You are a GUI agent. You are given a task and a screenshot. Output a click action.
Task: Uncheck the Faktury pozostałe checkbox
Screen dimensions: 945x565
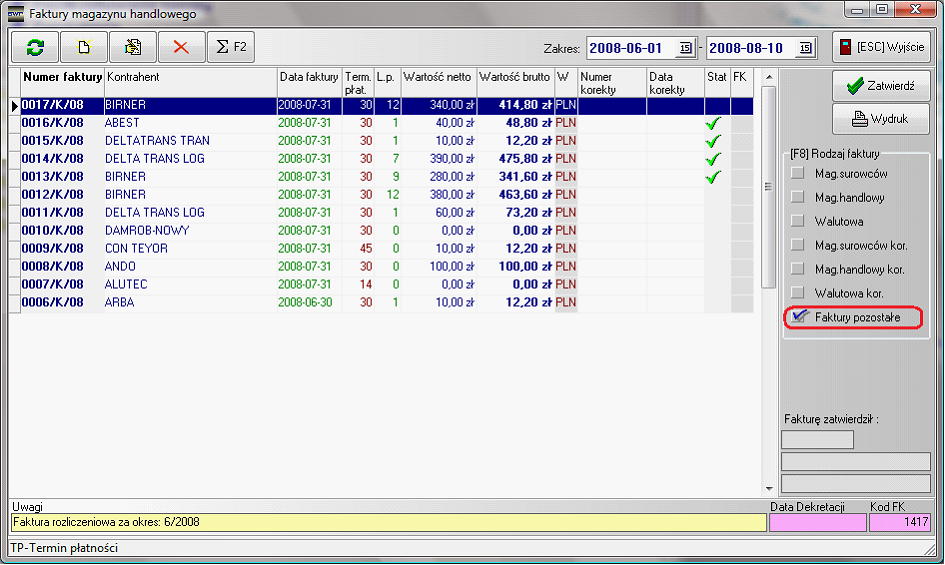(x=799, y=317)
